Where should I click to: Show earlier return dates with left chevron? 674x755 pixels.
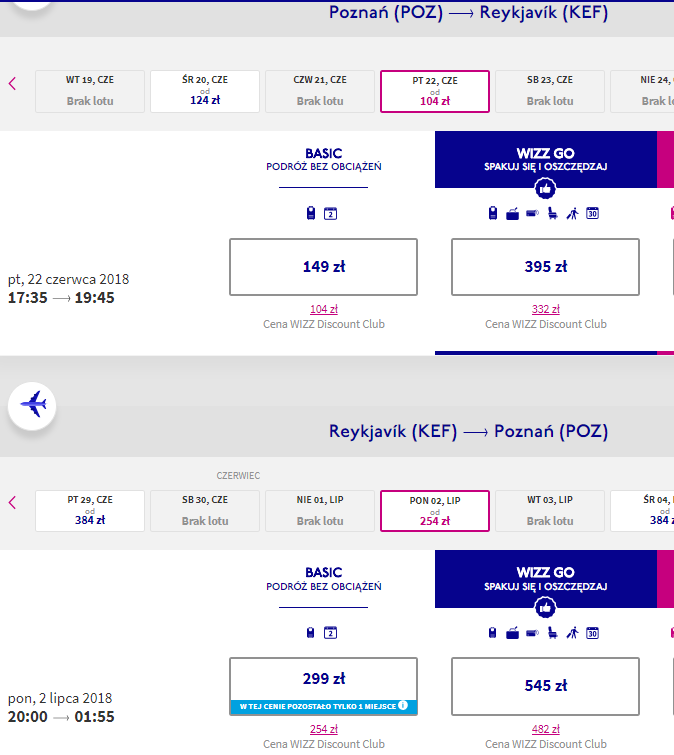[x=13, y=503]
